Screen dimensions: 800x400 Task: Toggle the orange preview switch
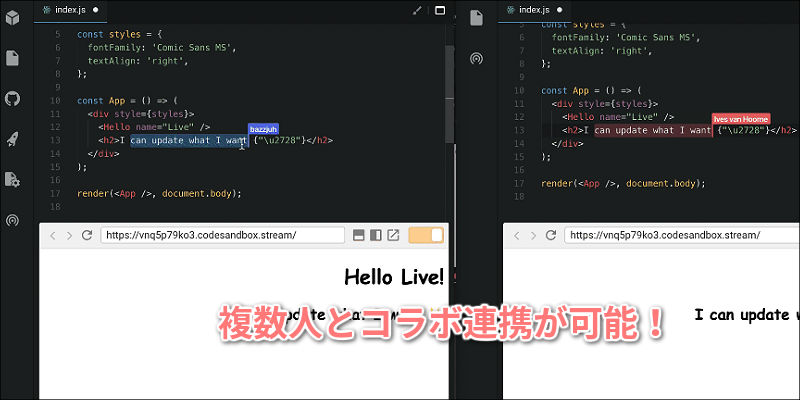tap(426, 235)
